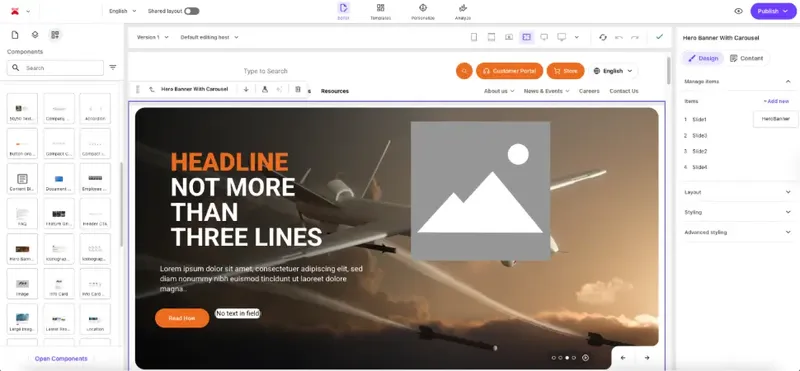Click the redo arrow icon
Screen dimensions: 800x371
635,37
